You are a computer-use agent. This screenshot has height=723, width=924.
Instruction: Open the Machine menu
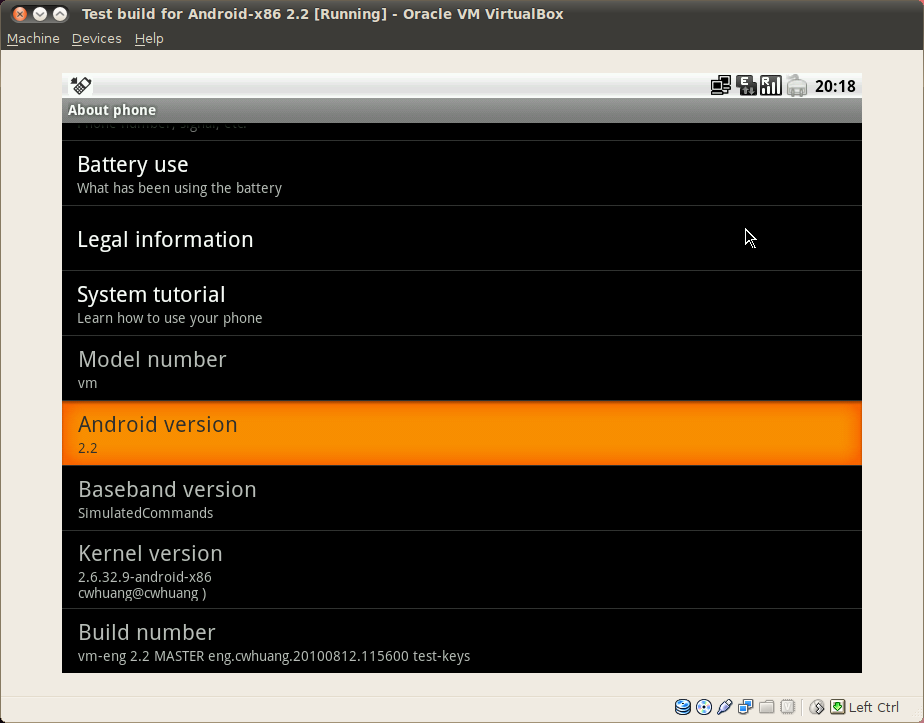pos(33,38)
